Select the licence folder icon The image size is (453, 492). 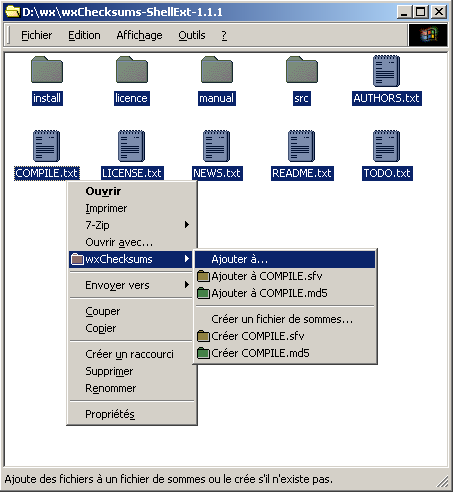(x=132, y=69)
